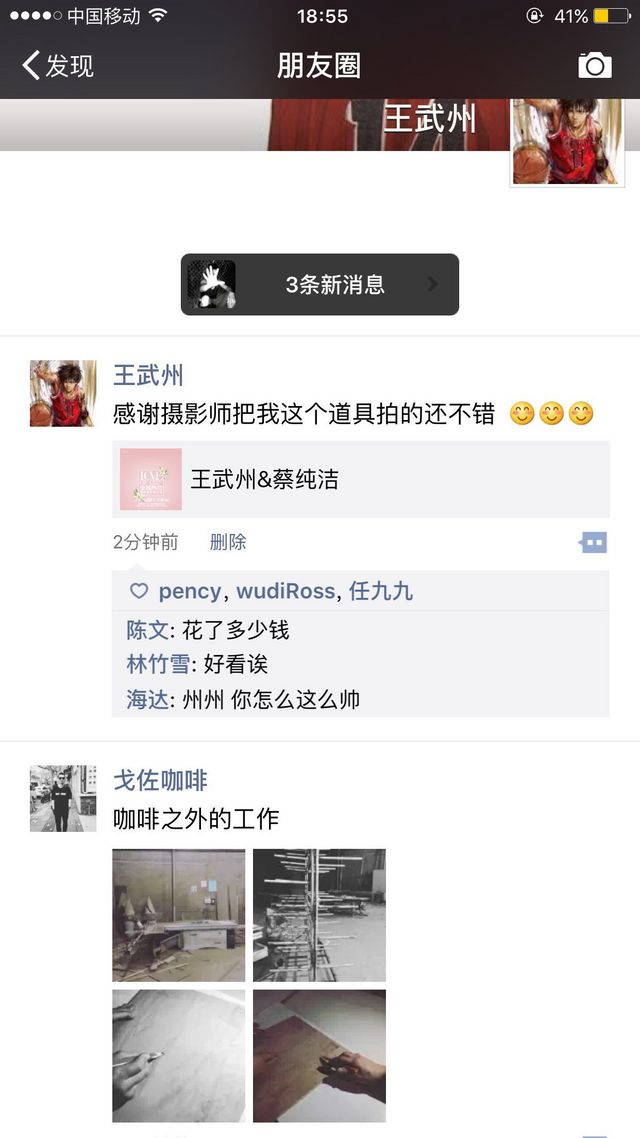The image size is (640, 1138).
Task: Delete the post via 删除
Action: [228, 542]
